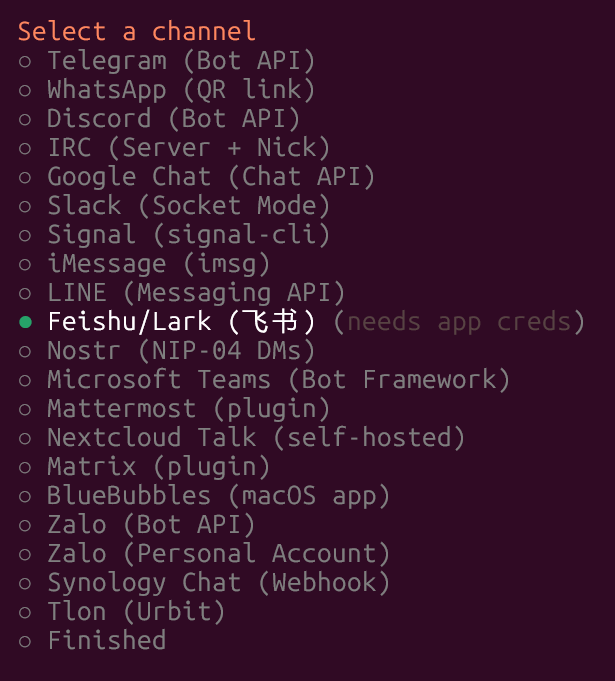Choose Slack (Socket Mode) channel
The image size is (615, 681).
click(188, 206)
